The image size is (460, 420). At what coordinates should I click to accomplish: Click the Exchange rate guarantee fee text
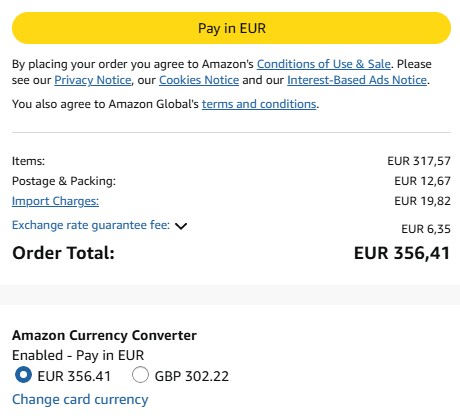click(x=91, y=225)
